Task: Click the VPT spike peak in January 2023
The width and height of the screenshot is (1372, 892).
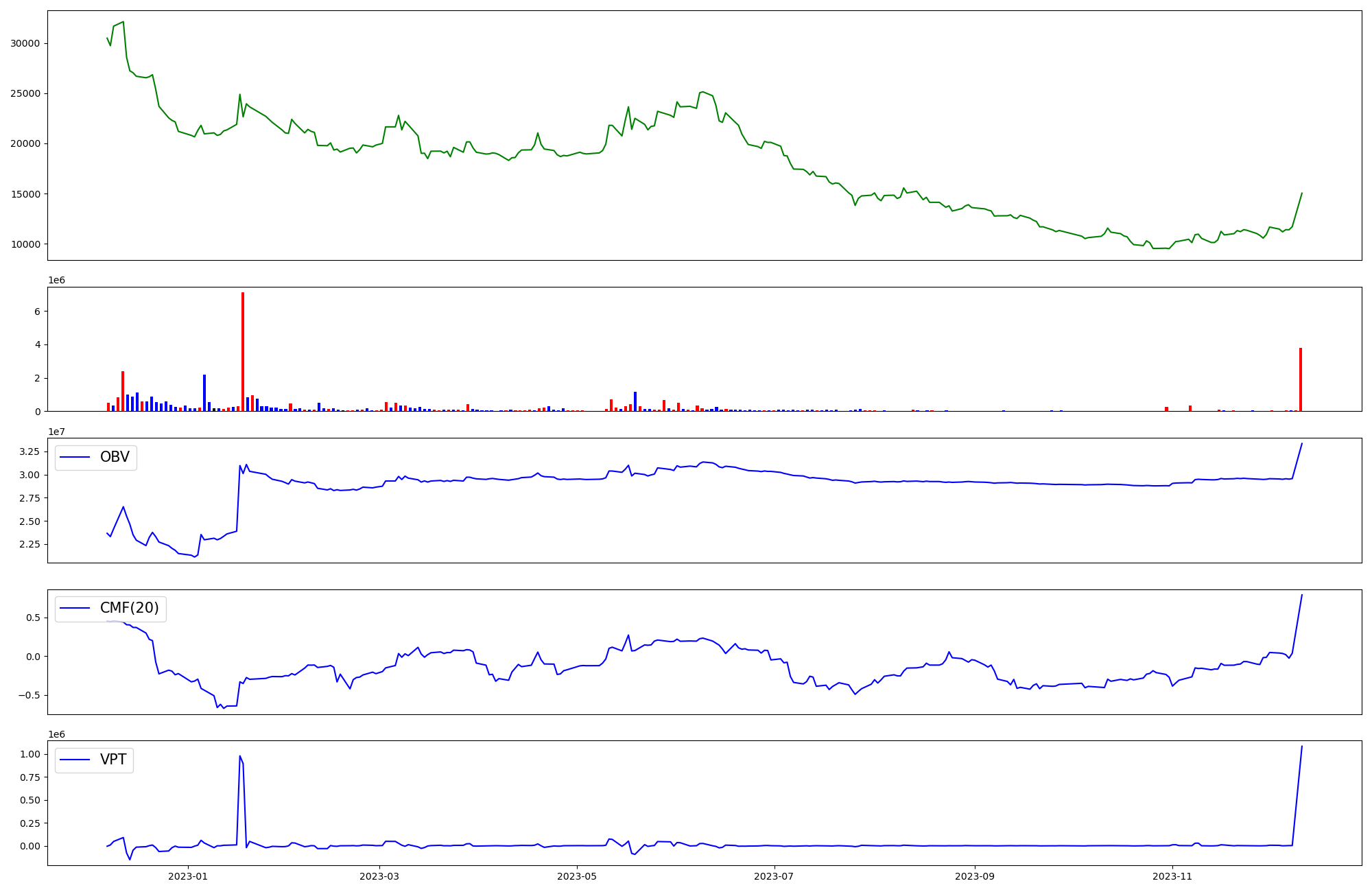Action: [239, 756]
